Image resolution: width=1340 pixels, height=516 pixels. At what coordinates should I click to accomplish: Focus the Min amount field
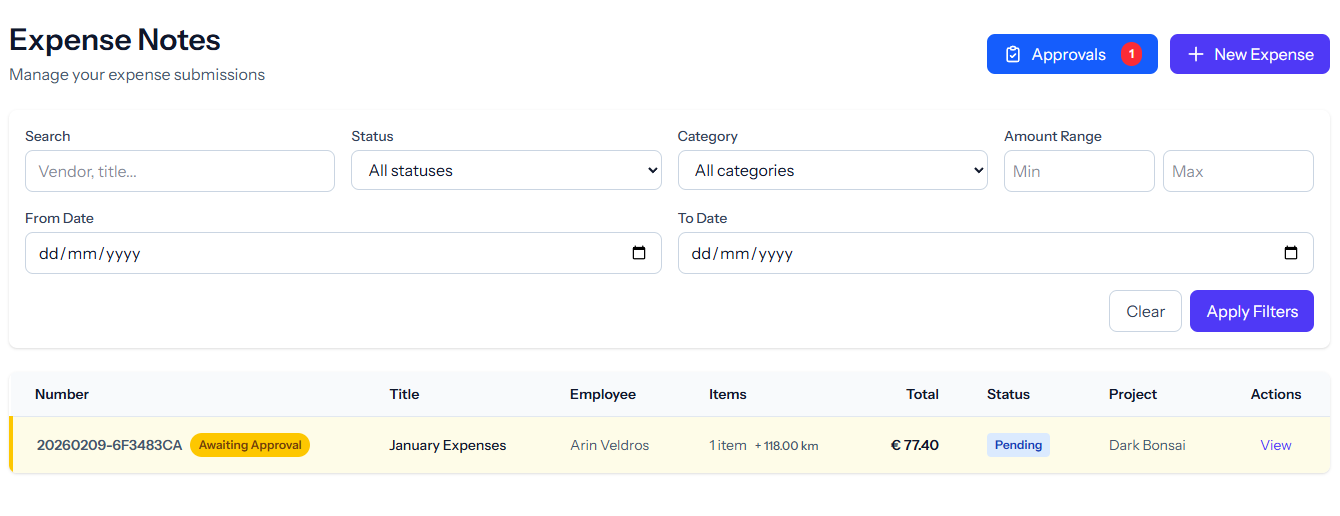(1078, 171)
